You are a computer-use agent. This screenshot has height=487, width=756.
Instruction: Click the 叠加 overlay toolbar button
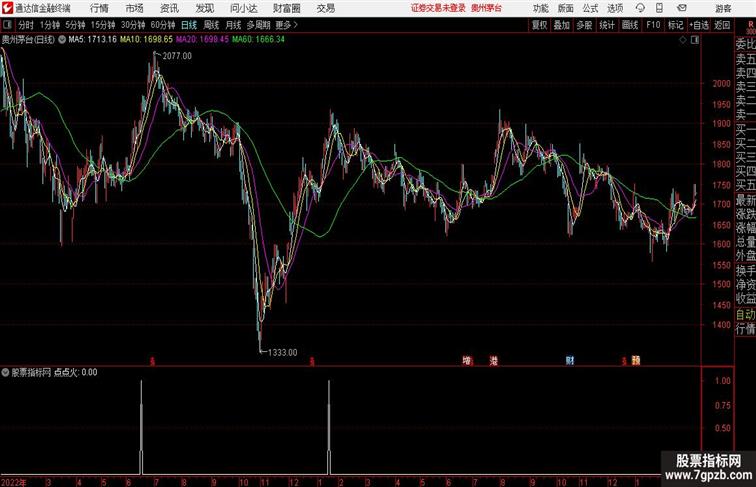point(561,25)
